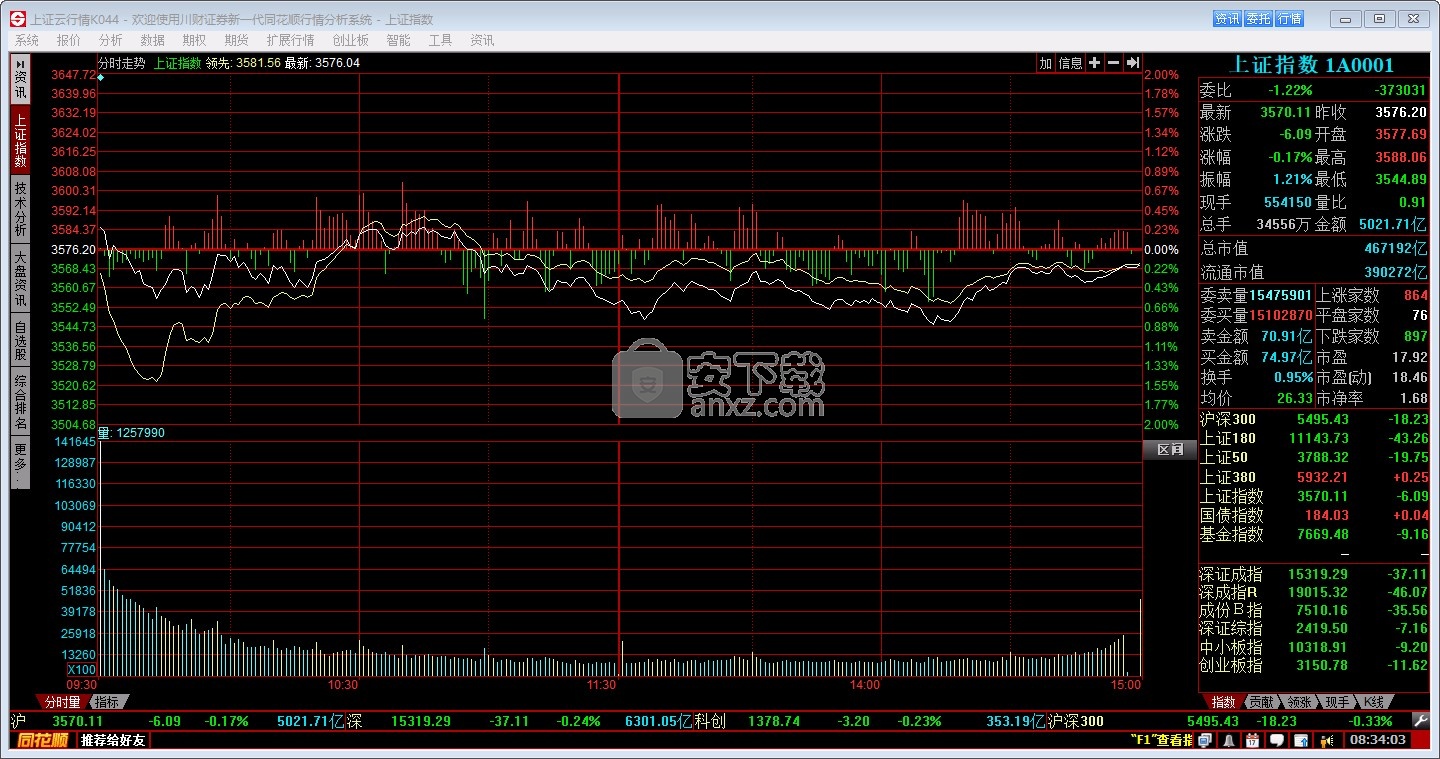Open the 分析 menu
1440x759 pixels.
coord(111,40)
